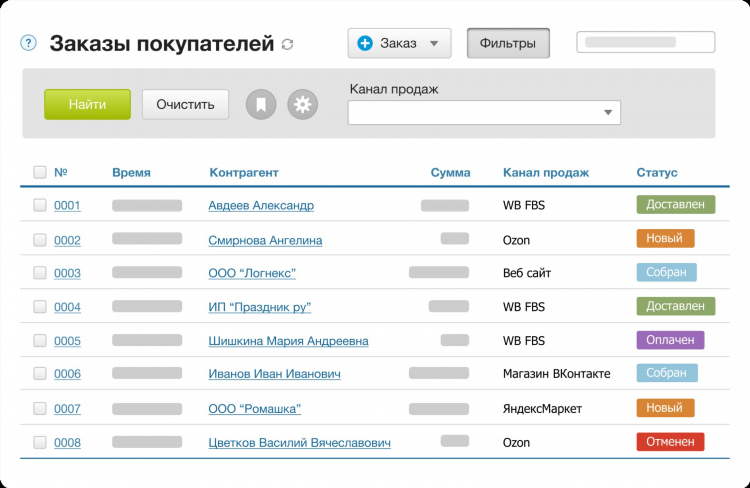Select Ozon channel in order 0002
The width and height of the screenshot is (750, 488).
tap(516, 240)
